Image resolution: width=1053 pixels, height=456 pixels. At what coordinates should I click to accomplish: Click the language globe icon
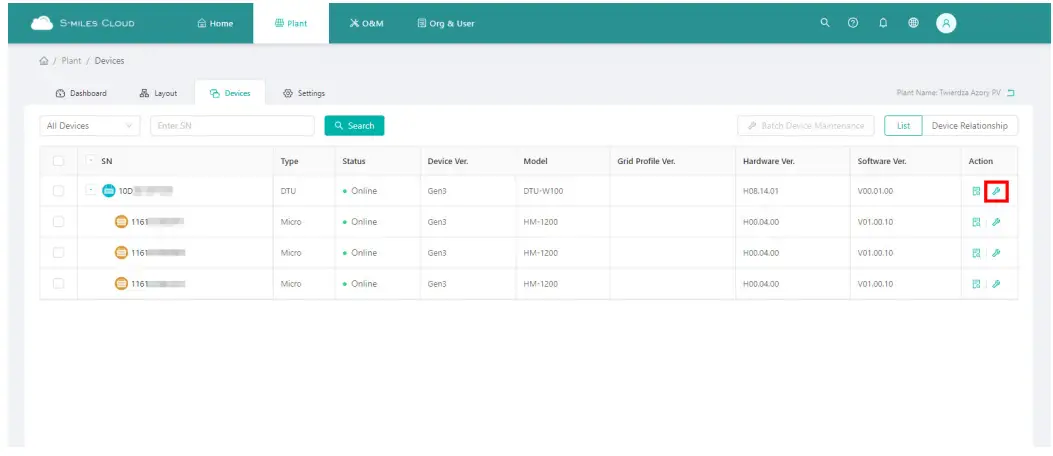(x=913, y=23)
